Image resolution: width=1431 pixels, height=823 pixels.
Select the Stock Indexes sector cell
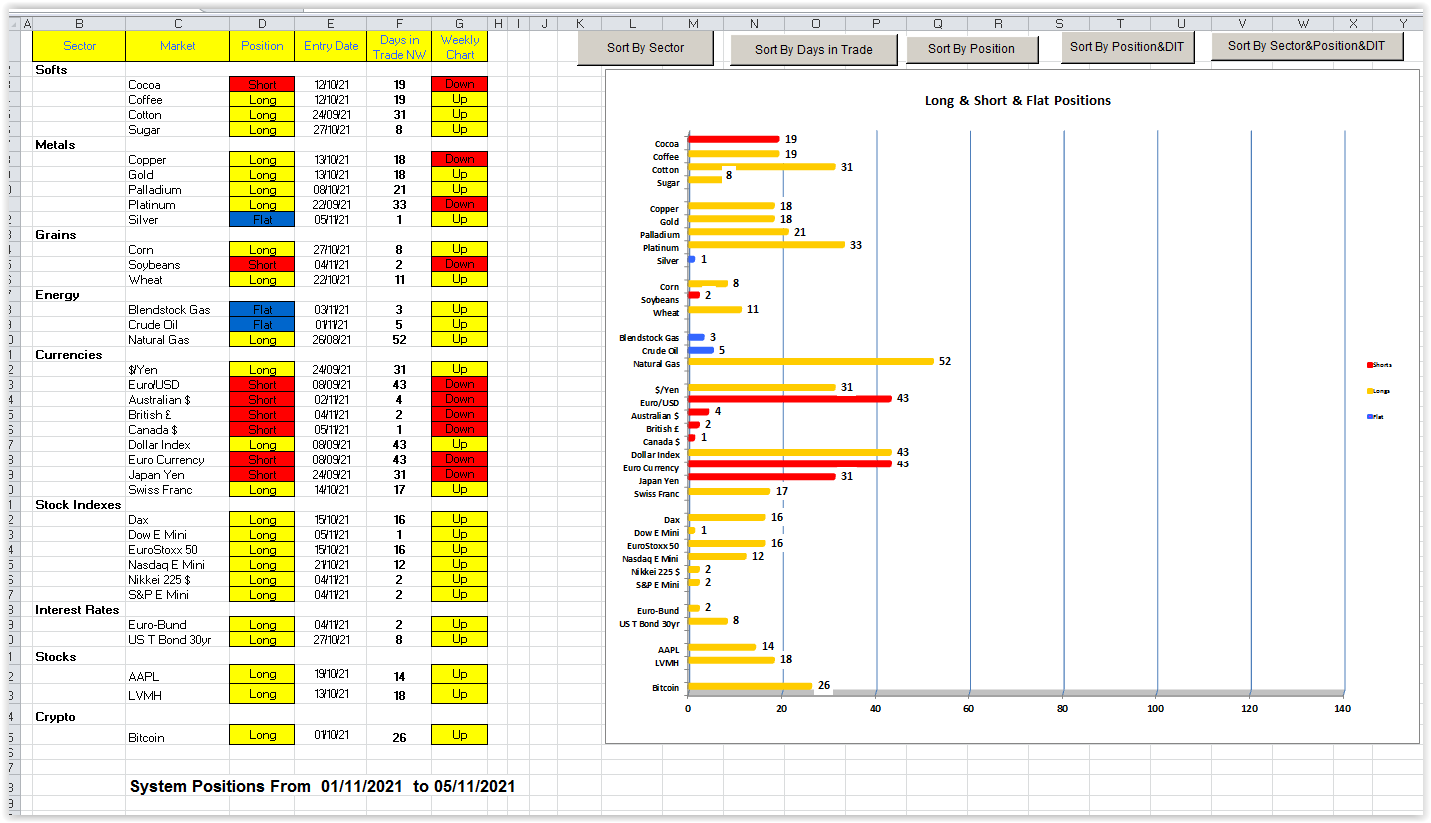click(x=79, y=505)
